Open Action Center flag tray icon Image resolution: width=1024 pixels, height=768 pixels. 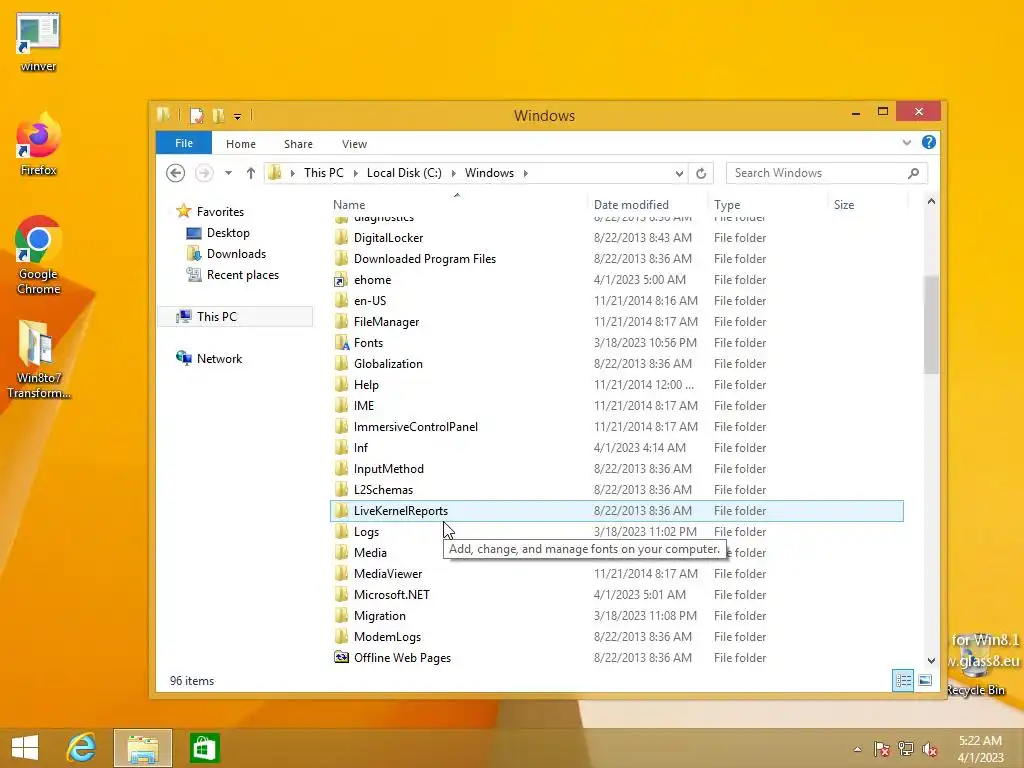(x=881, y=749)
